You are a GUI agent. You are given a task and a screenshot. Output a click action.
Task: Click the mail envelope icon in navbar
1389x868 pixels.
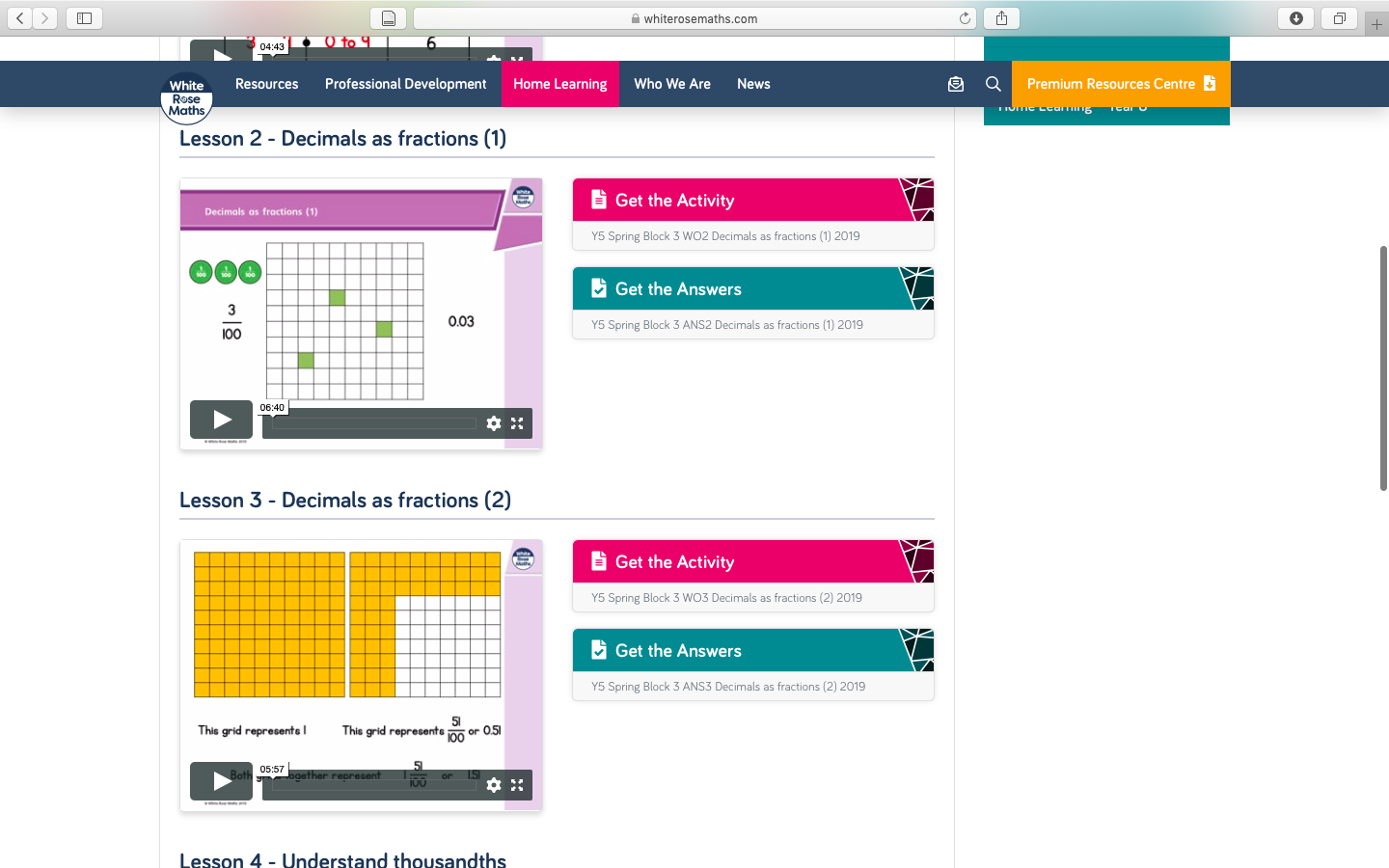pyautogui.click(x=955, y=84)
